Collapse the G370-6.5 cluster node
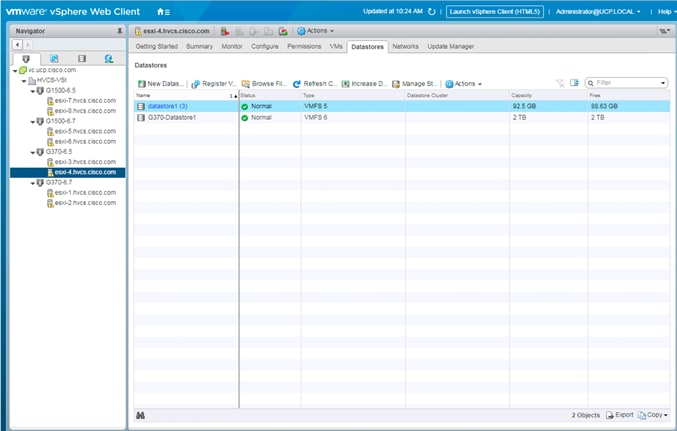 [32, 152]
